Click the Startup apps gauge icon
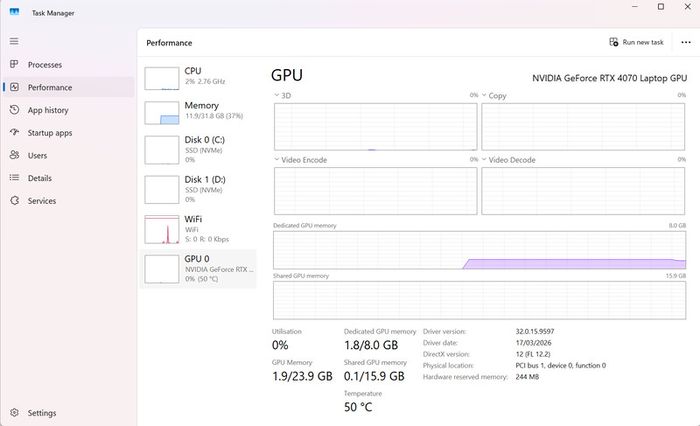This screenshot has width=700, height=426. [14, 133]
